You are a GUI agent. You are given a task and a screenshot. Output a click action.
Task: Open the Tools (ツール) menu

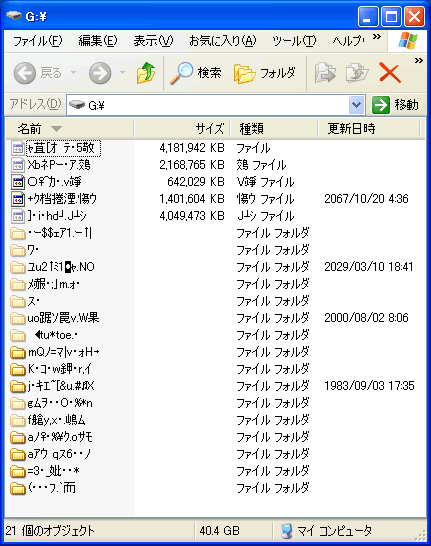(x=294, y=41)
